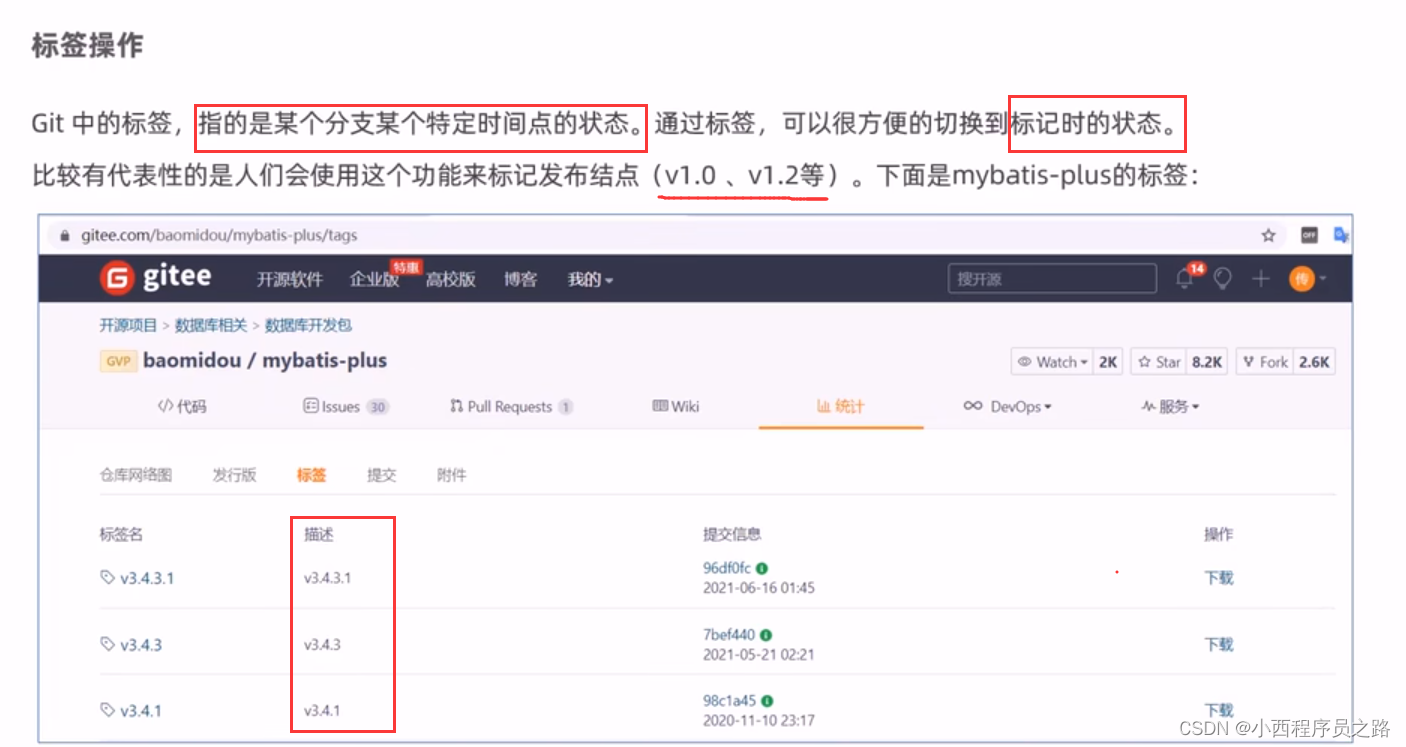Open the mybatis-plus repository link

click(x=324, y=360)
